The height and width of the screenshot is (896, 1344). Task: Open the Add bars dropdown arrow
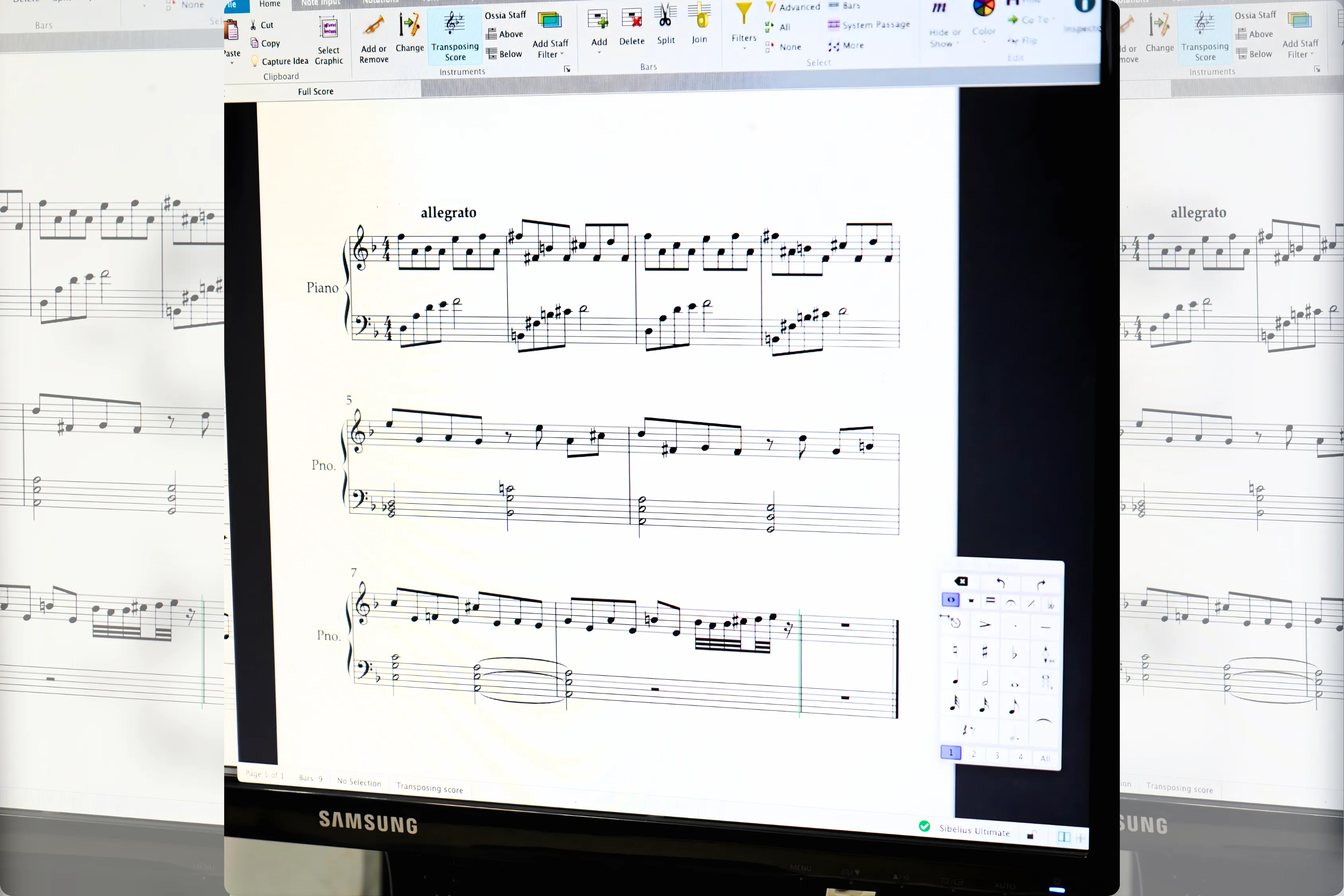tap(599, 53)
